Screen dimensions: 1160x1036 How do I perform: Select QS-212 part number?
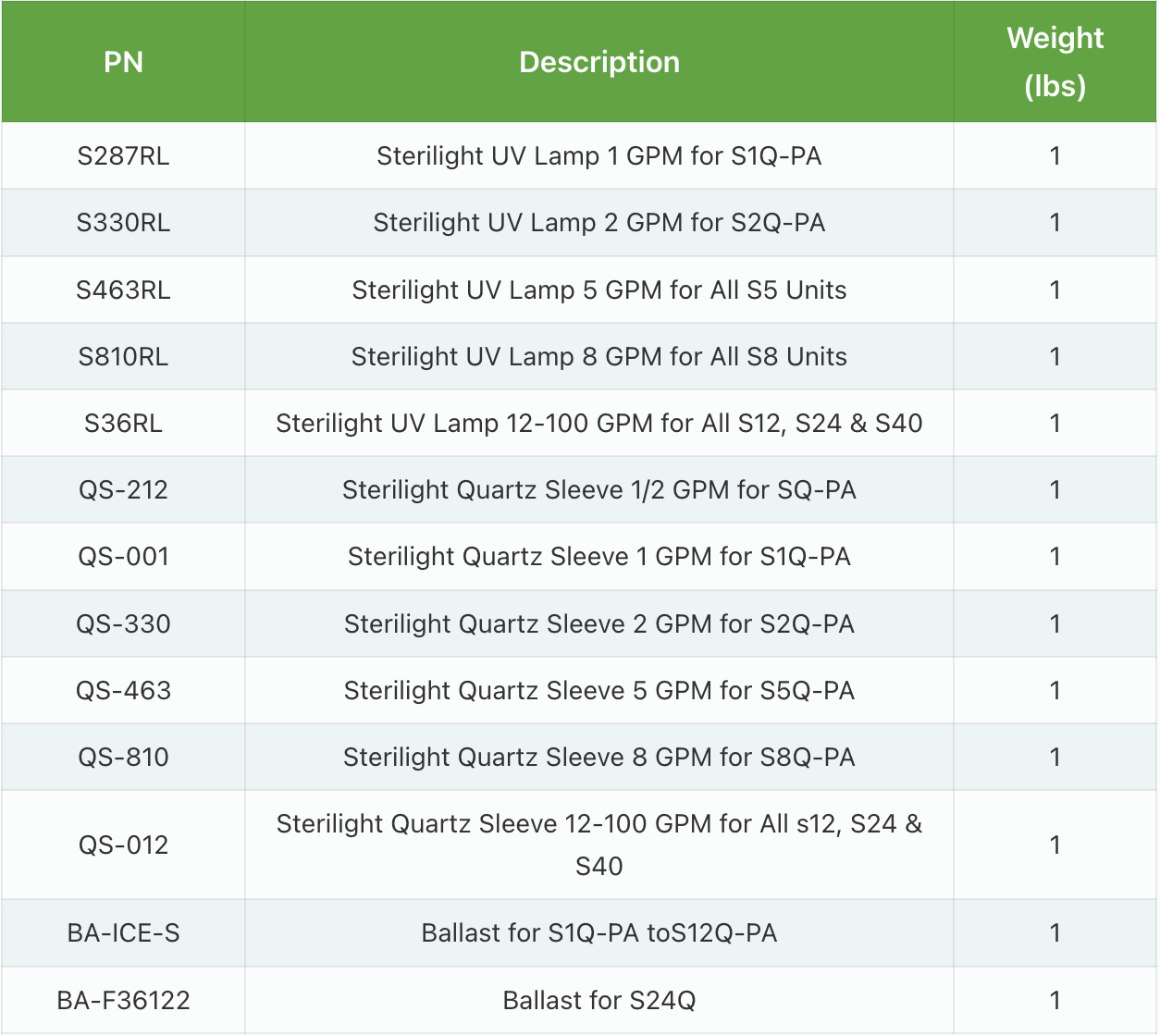pyautogui.click(x=123, y=489)
